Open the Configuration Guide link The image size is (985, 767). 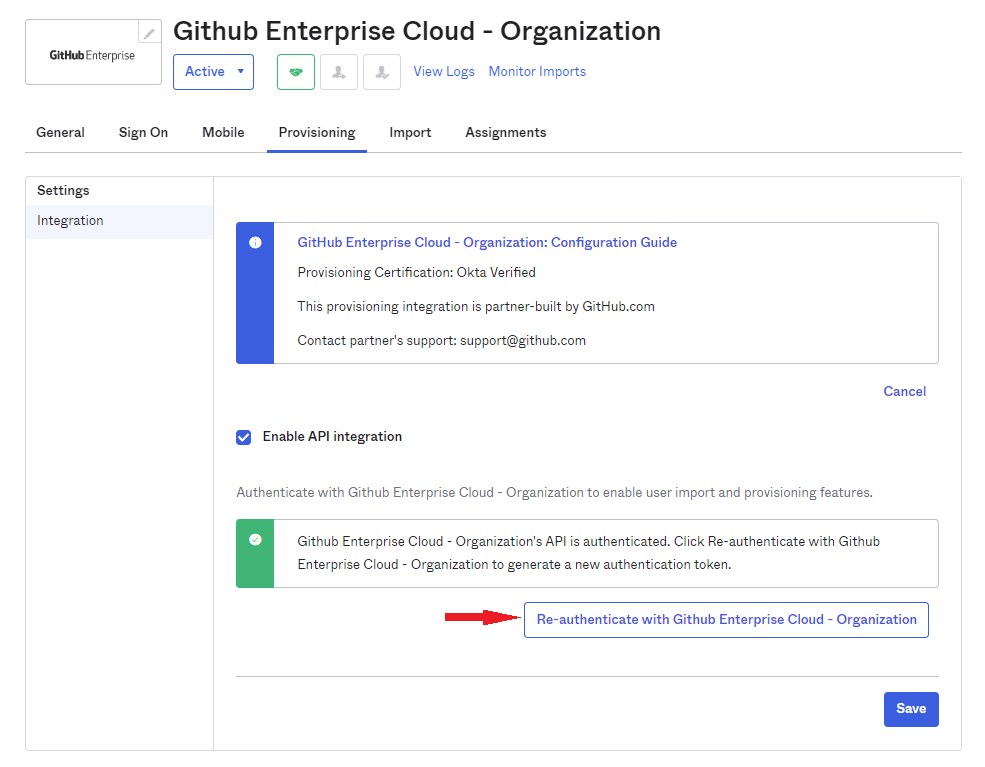(487, 243)
